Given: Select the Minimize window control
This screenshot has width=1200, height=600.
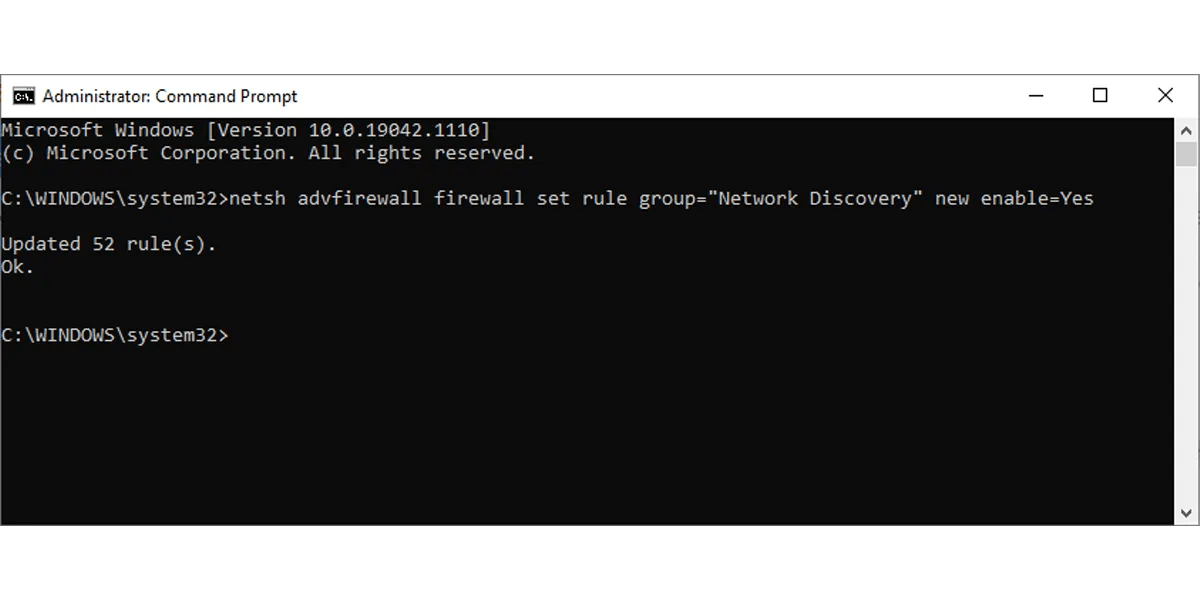Looking at the screenshot, I should click(x=1035, y=95).
